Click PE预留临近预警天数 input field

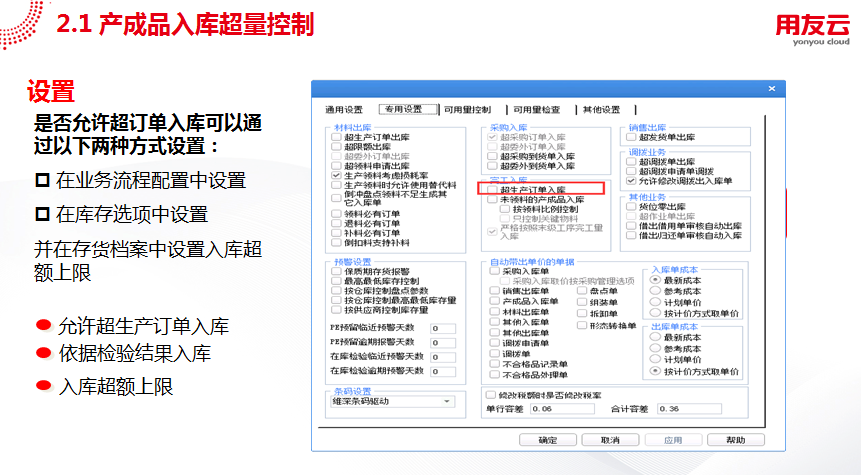pyautogui.click(x=443, y=328)
